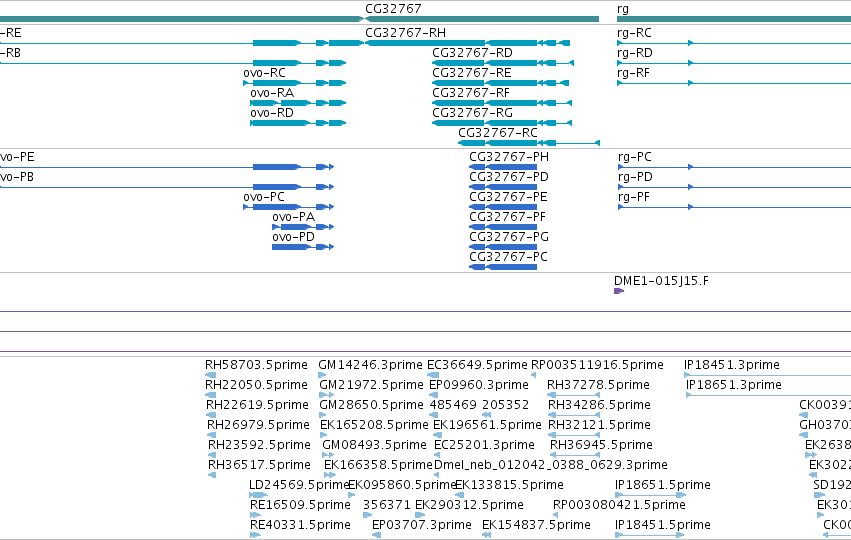Click the purple DME1-015J15.F feature glyph
This screenshot has height=540, width=851.
click(619, 291)
